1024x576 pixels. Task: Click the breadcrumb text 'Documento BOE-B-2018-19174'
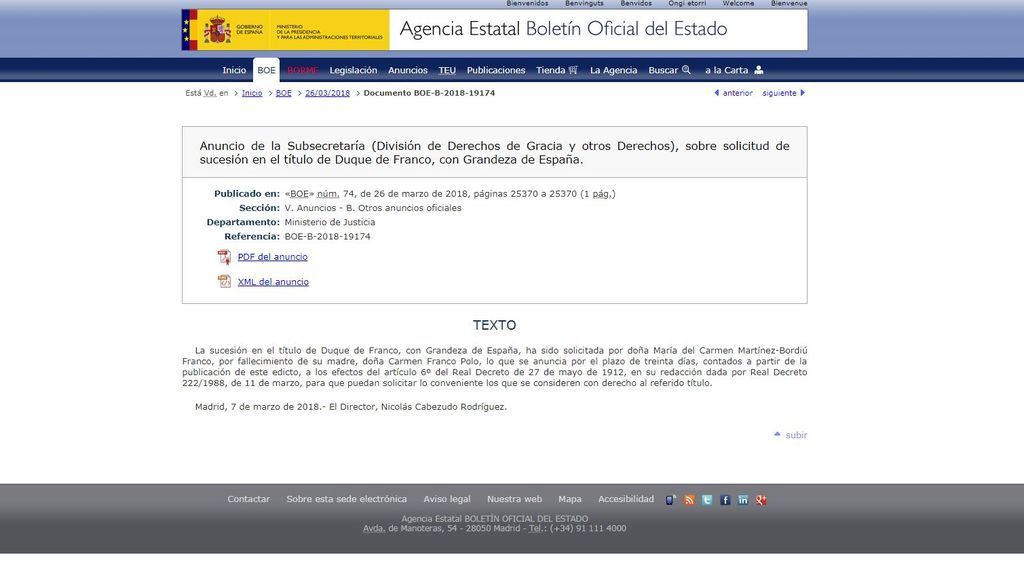pos(429,93)
